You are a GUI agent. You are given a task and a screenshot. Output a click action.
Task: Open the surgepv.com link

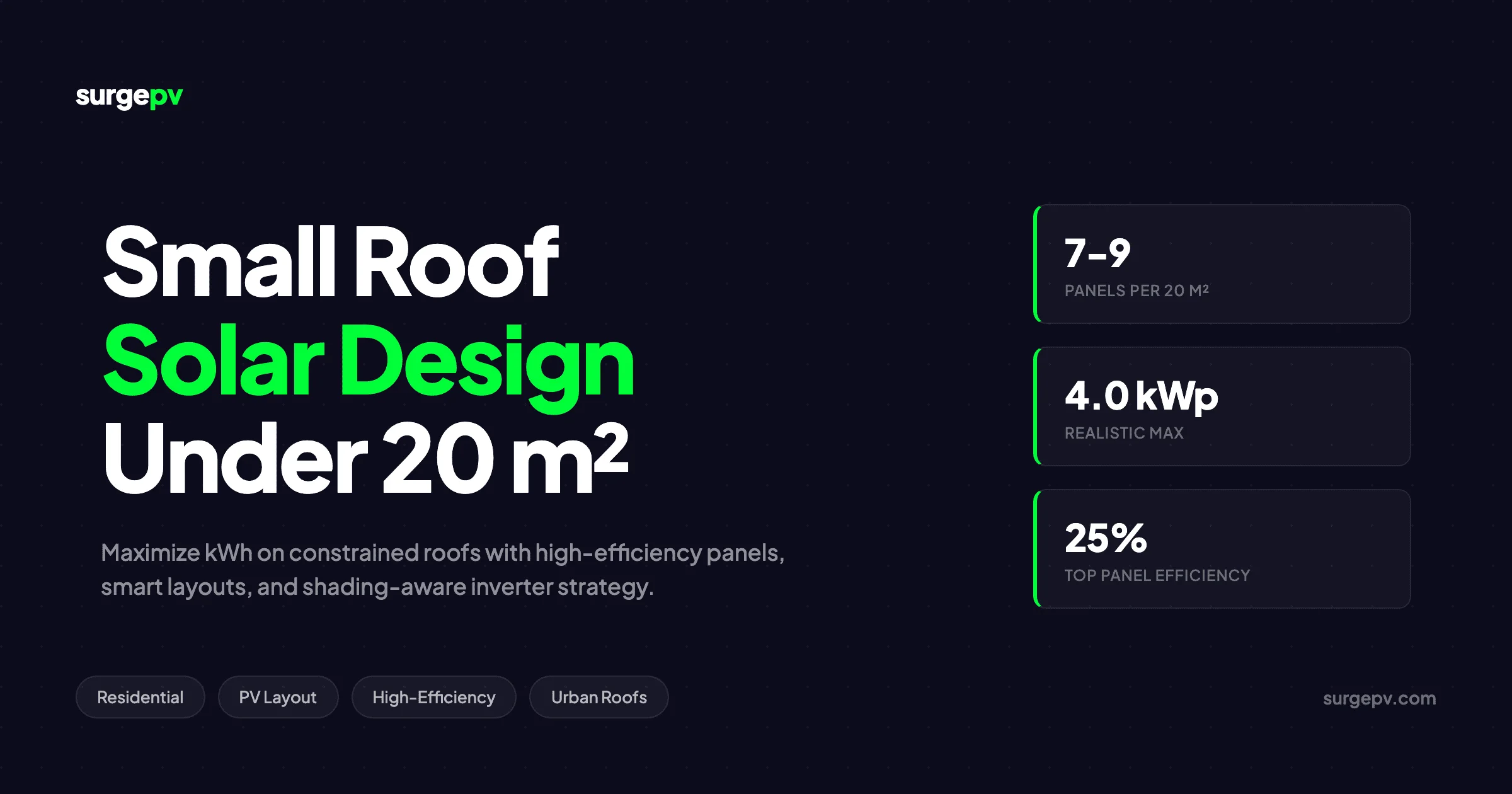pos(1379,698)
